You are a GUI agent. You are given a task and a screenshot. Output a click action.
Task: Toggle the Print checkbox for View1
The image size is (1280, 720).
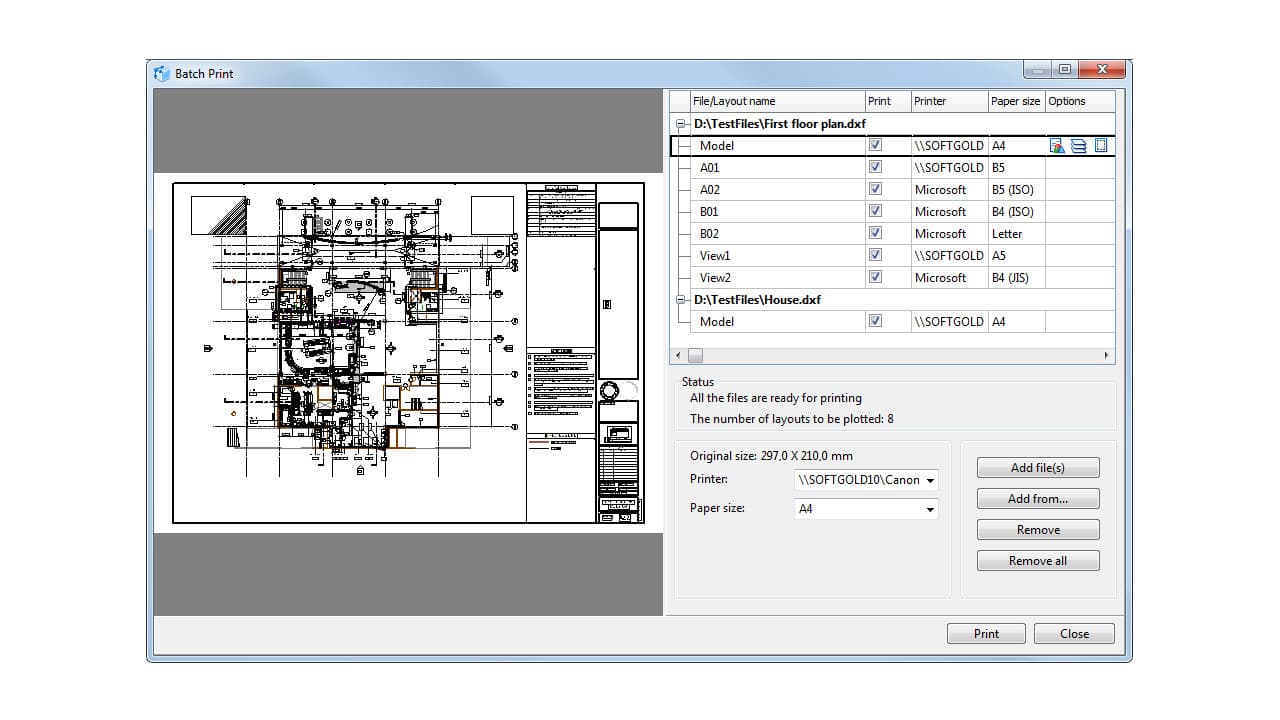875,255
